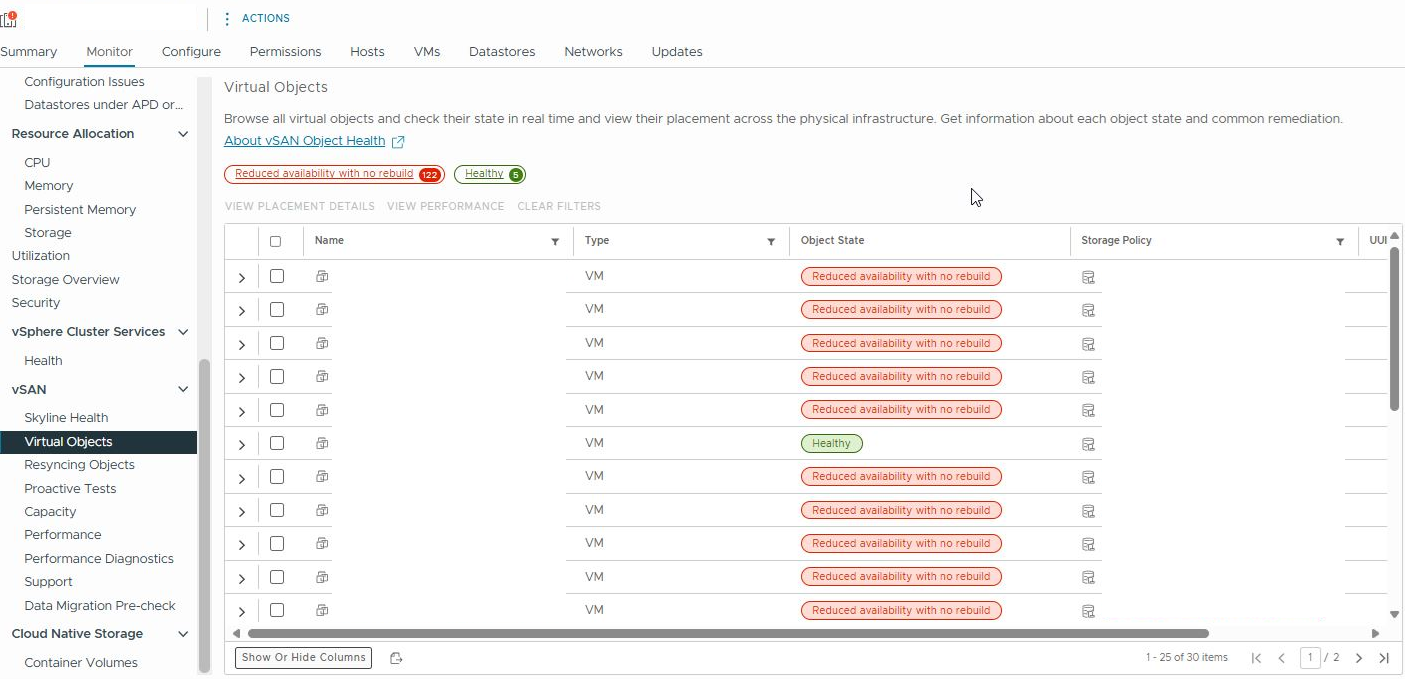Click the storage policy icon in first row
The width and height of the screenshot is (1405, 679).
pyautogui.click(x=1088, y=277)
